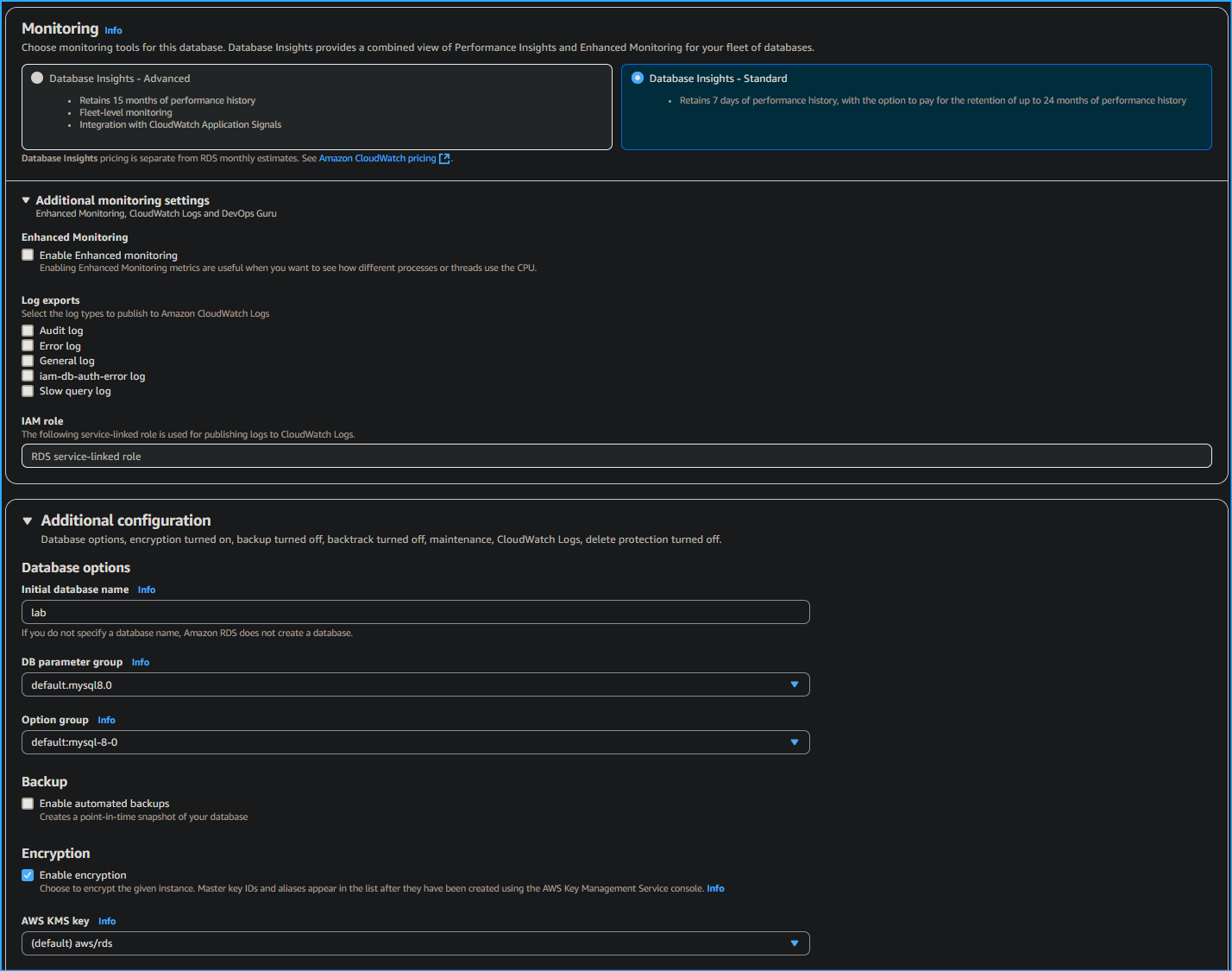The image size is (1232, 971).
Task: Open the AWS KMS key dropdown
Action: (x=793, y=943)
